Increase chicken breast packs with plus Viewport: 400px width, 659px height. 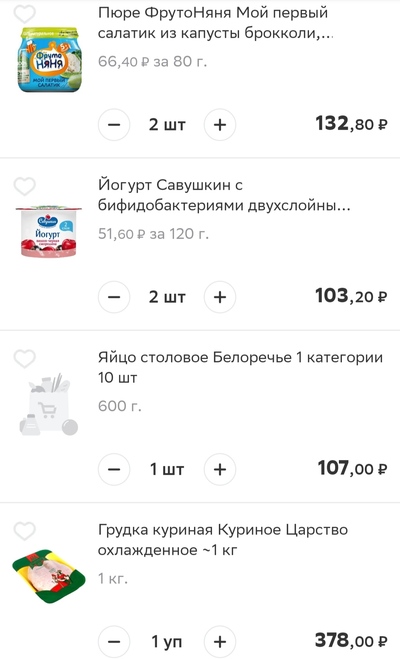click(220, 641)
